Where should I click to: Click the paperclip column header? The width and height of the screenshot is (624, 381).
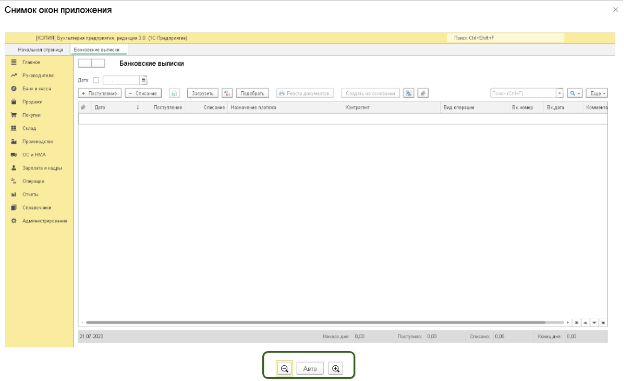83,107
